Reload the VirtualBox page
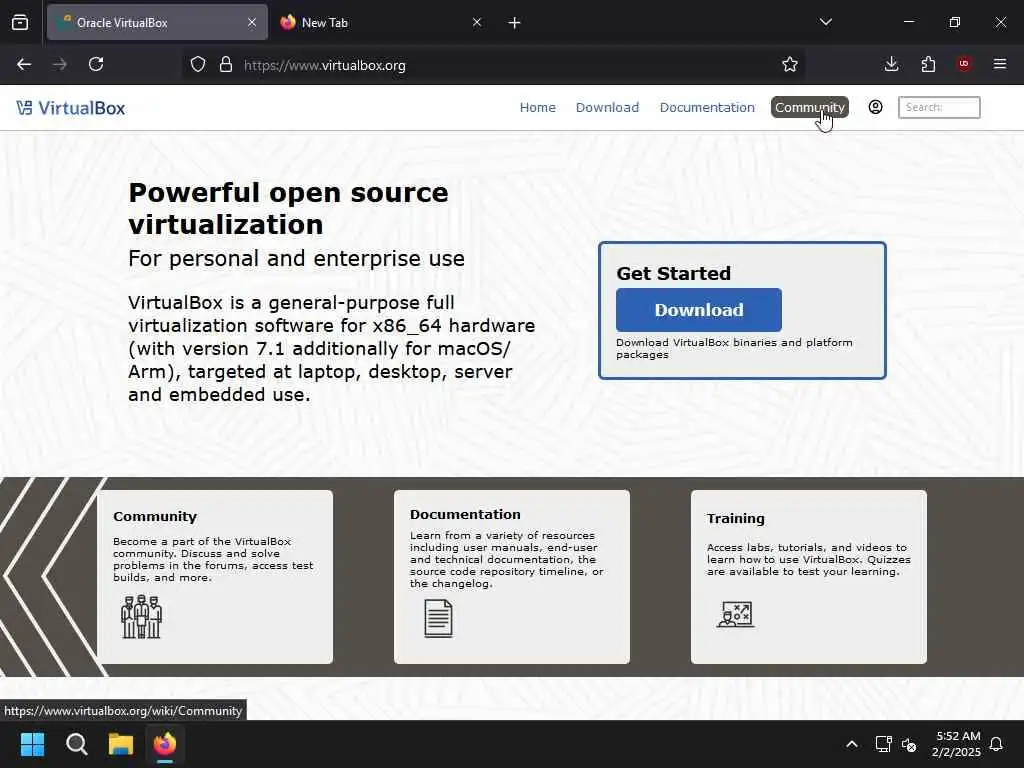1024x768 pixels. (x=96, y=64)
